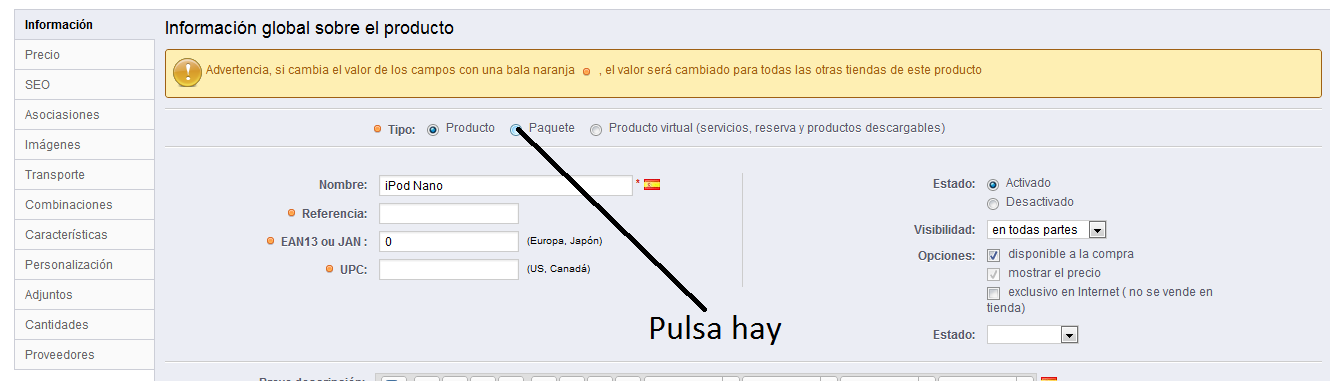Click the Referencia input field
The height and width of the screenshot is (381, 1330).
pyautogui.click(x=449, y=214)
